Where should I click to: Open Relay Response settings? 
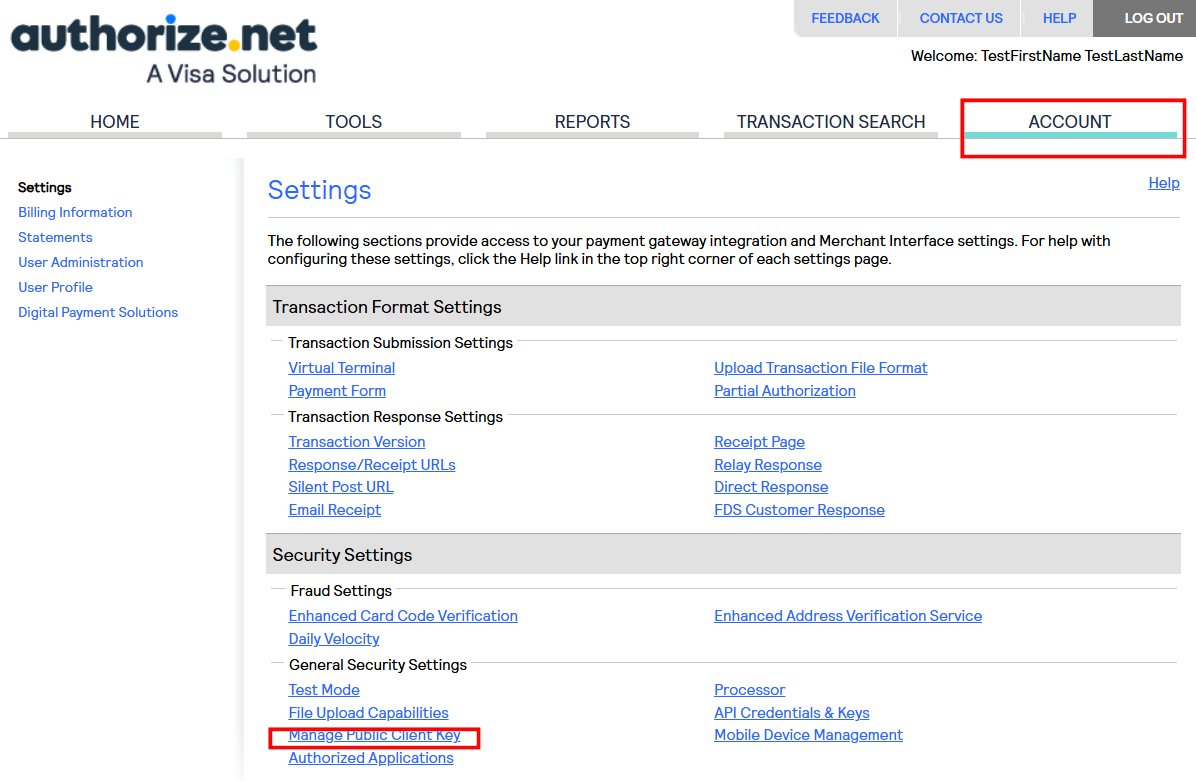tap(768, 464)
